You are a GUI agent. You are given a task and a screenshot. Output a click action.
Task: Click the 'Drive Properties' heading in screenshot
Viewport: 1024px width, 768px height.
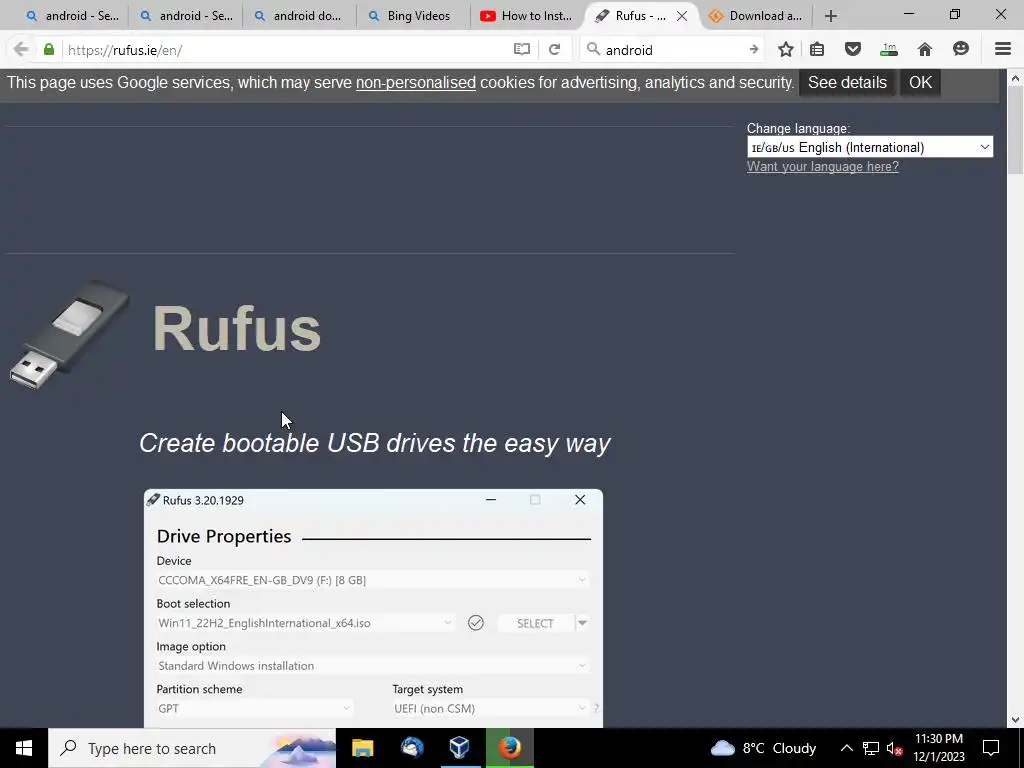(x=224, y=536)
